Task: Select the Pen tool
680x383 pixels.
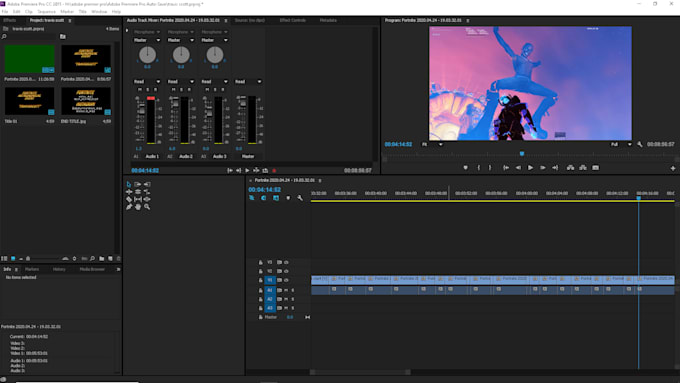Action: 129,207
